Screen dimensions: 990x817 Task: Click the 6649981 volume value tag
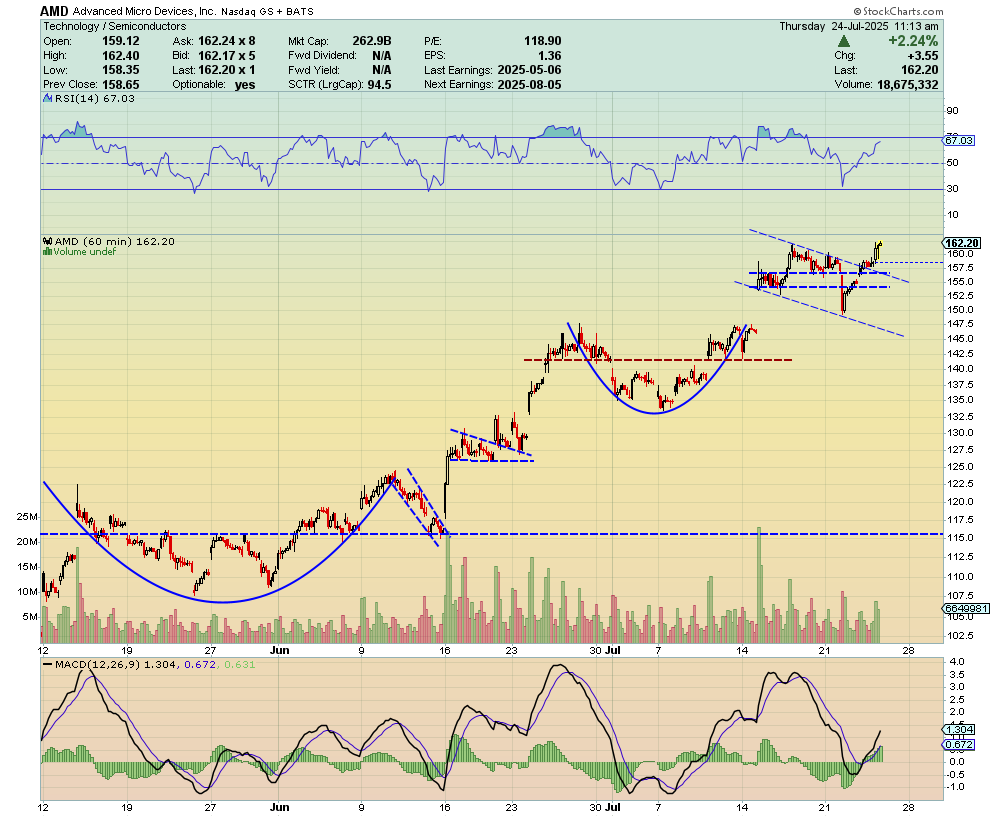click(966, 608)
